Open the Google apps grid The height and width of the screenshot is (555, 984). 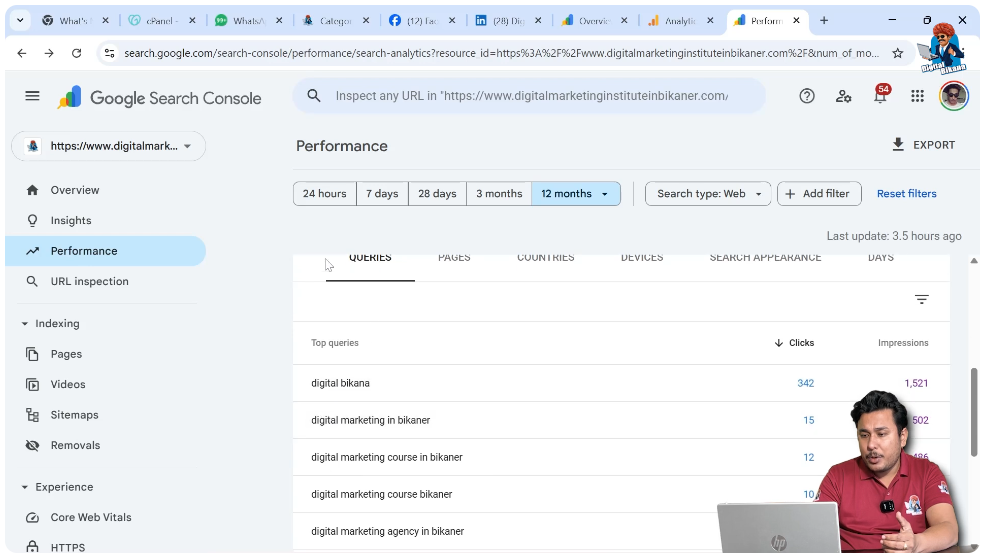pos(917,96)
